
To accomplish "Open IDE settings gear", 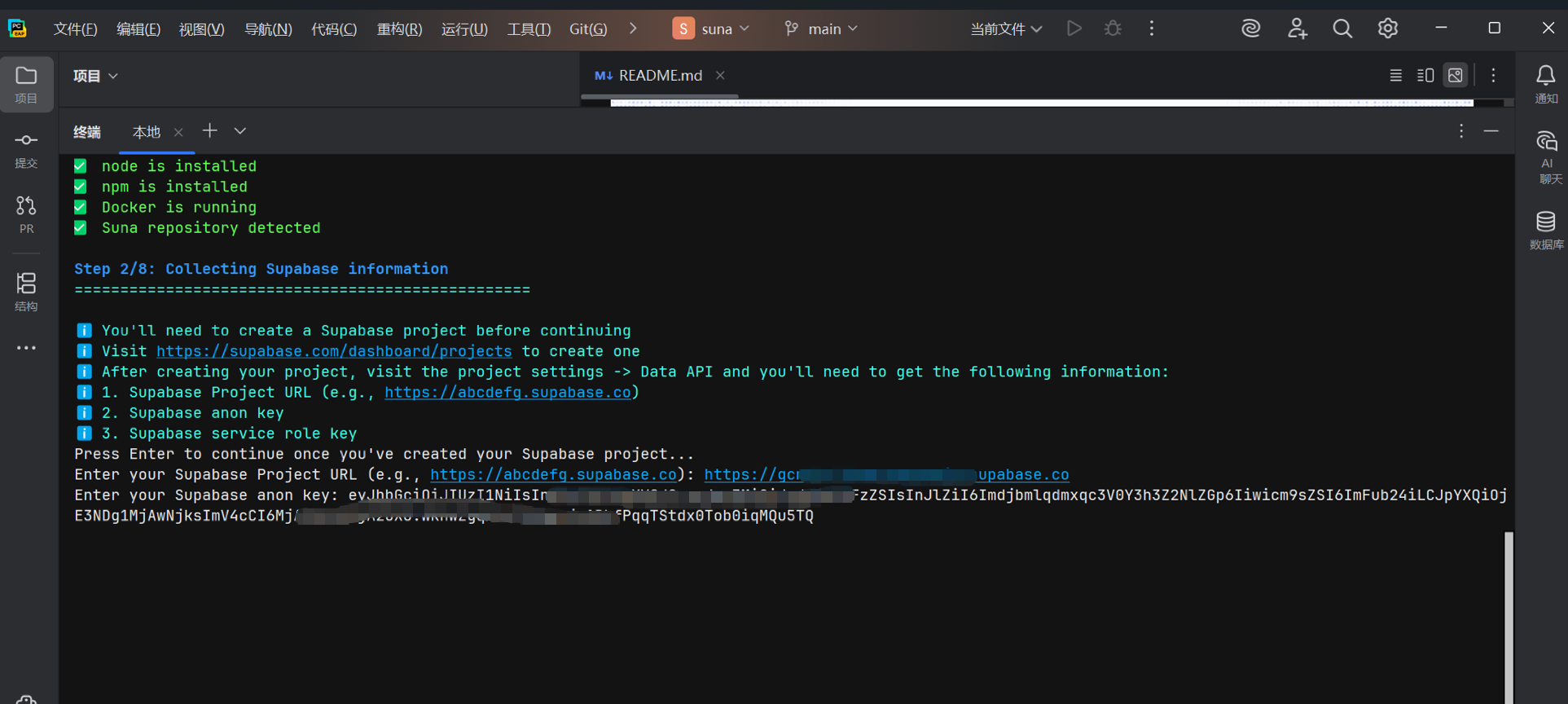I will pos(1387,29).
